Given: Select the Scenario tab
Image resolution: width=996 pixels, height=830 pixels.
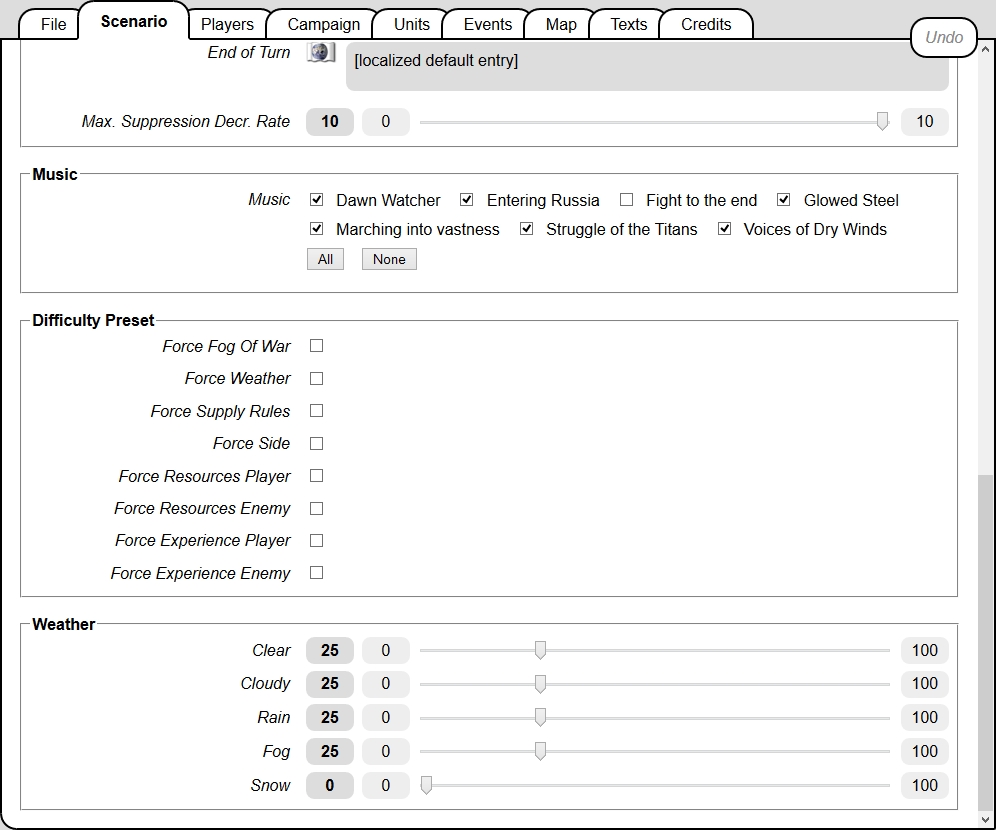Looking at the screenshot, I should 133,22.
